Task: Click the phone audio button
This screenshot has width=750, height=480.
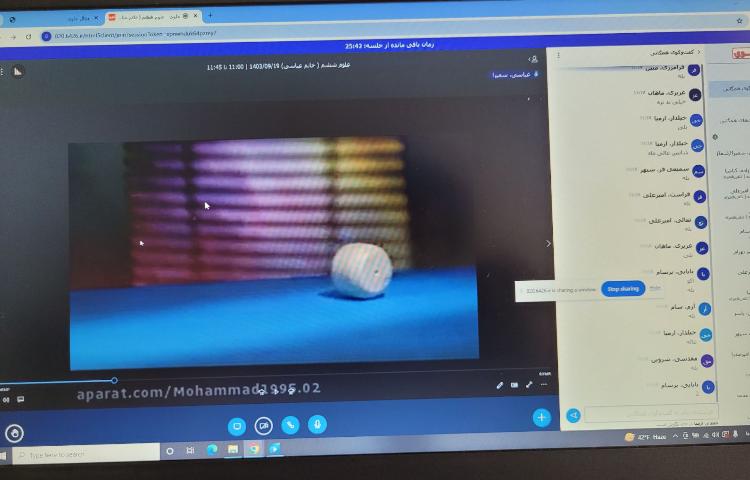Action: tap(291, 425)
